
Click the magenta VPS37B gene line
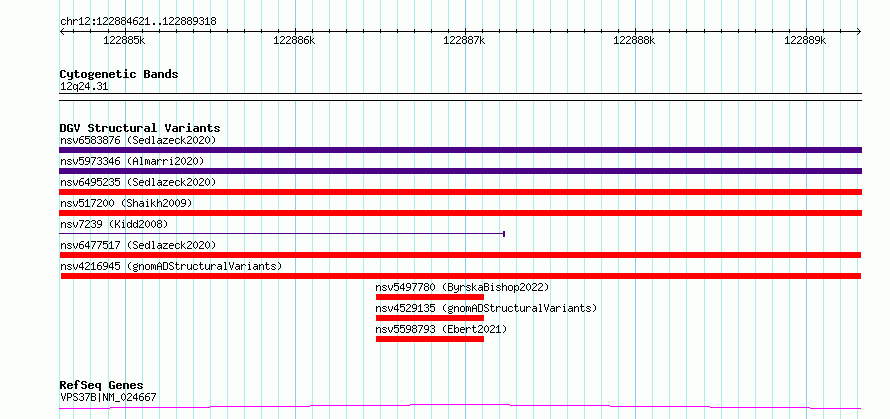pyautogui.click(x=460, y=406)
